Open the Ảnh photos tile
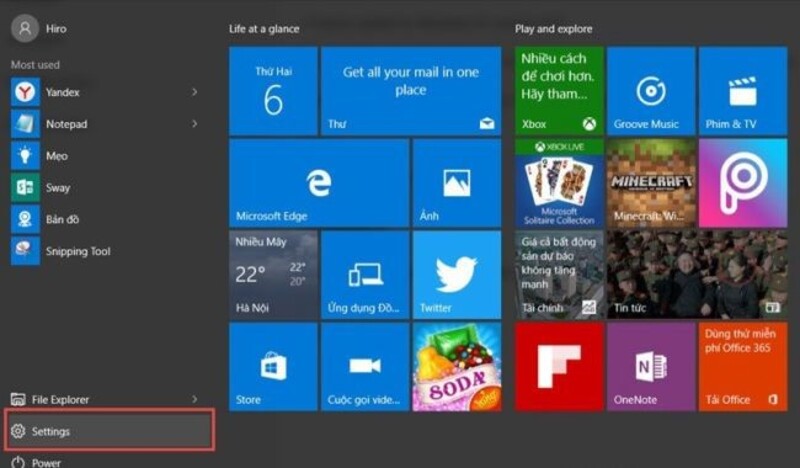 (x=457, y=183)
